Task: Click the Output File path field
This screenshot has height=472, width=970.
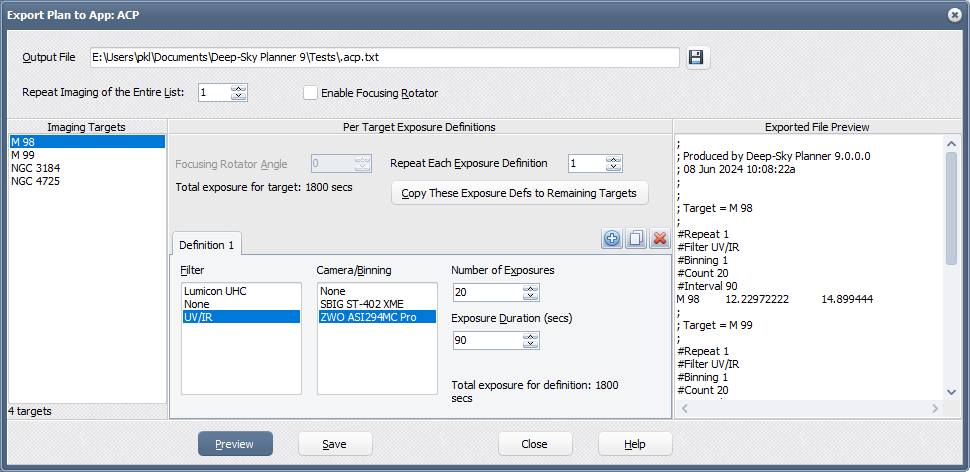Action: pos(384,57)
